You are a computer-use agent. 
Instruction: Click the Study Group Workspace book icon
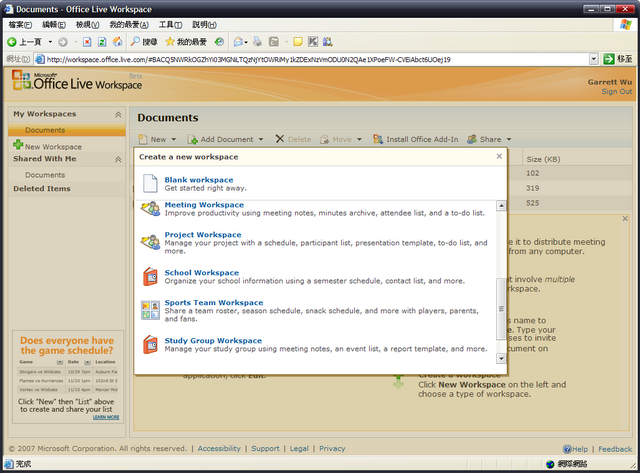(150, 345)
